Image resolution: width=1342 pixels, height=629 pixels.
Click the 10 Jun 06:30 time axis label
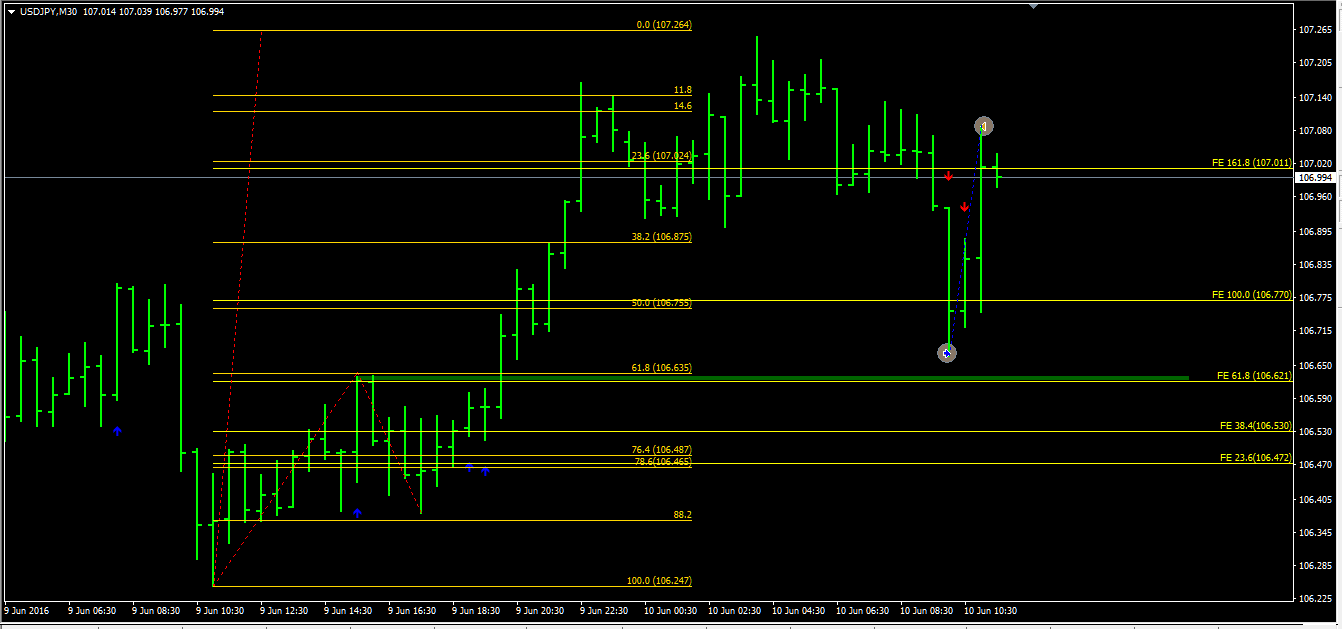862,610
